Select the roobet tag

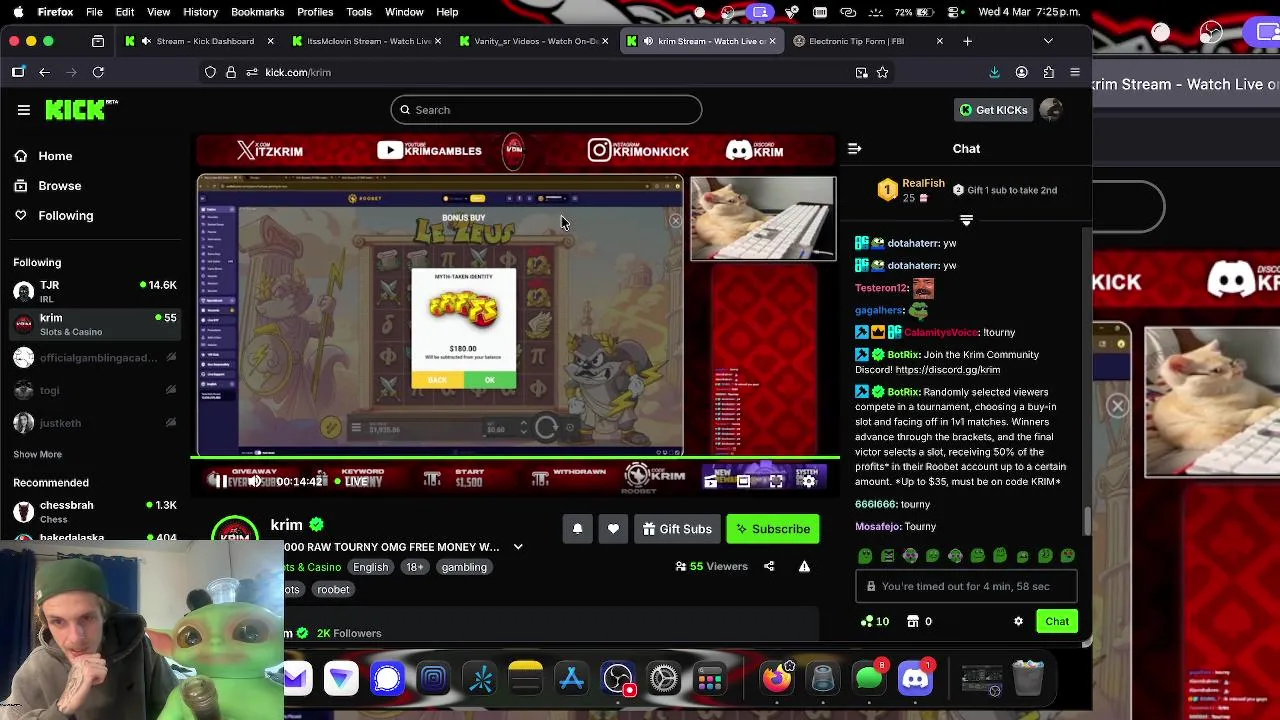click(333, 589)
